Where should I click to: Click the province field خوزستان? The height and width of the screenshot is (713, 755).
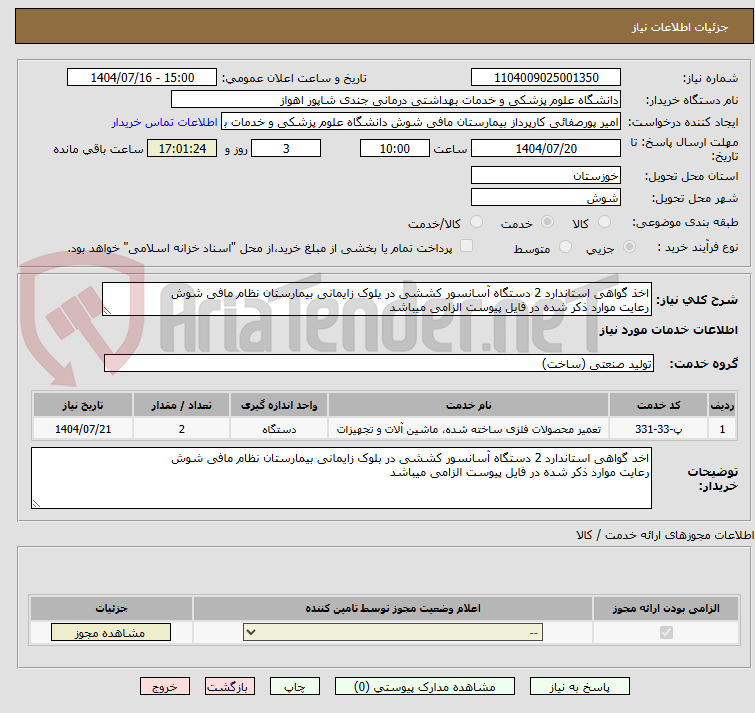pos(546,175)
